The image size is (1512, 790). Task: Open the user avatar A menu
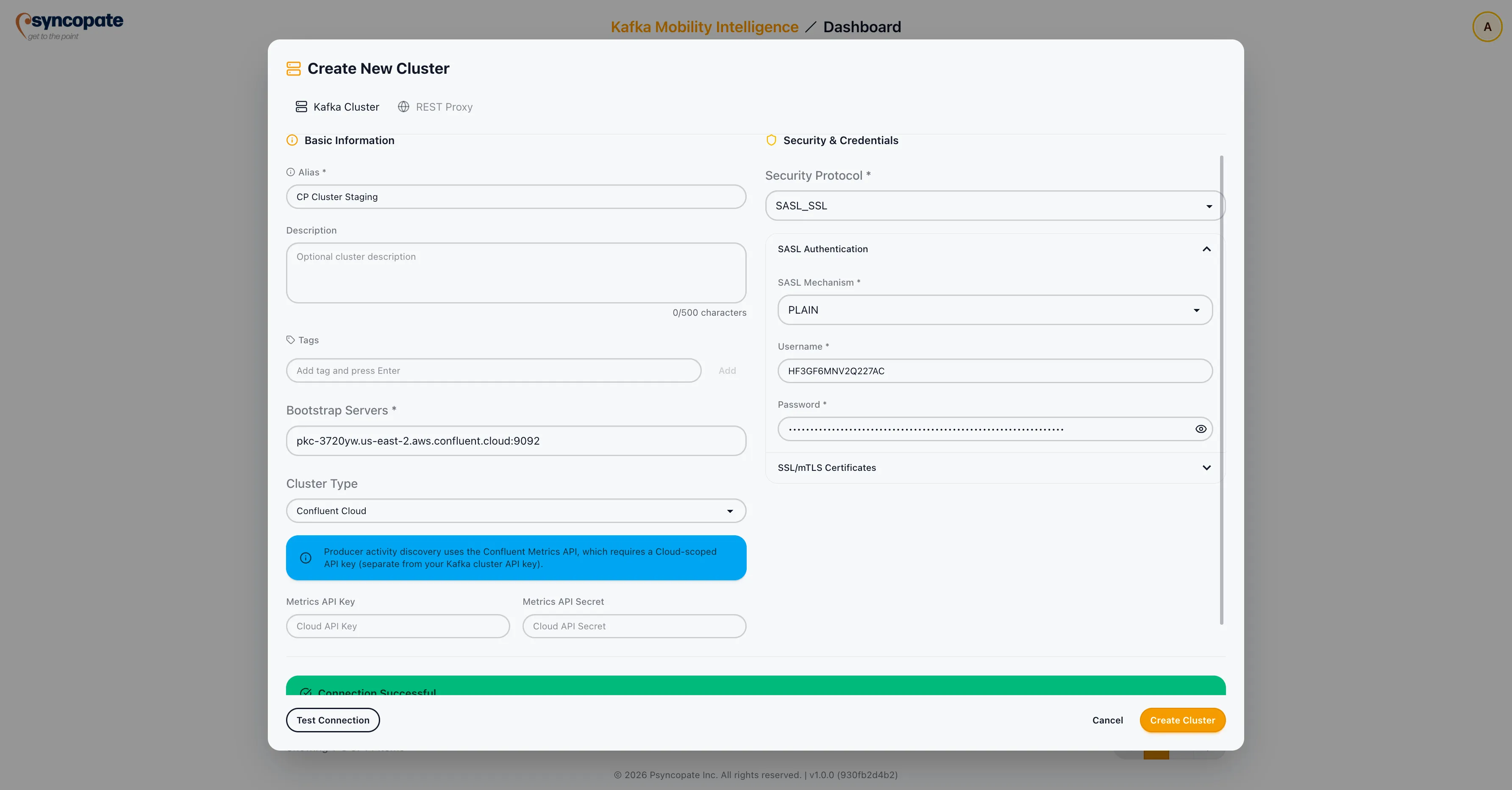point(1487,27)
